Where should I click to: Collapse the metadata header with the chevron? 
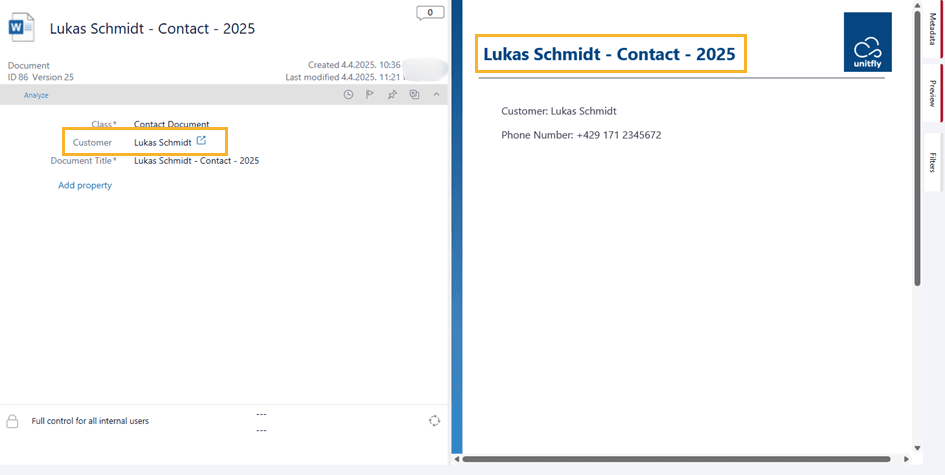[x=436, y=95]
